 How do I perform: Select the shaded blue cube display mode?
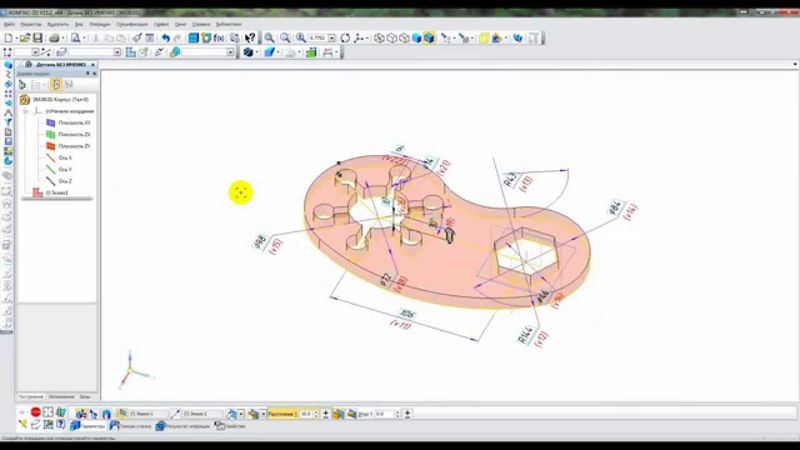pyautogui.click(x=417, y=38)
